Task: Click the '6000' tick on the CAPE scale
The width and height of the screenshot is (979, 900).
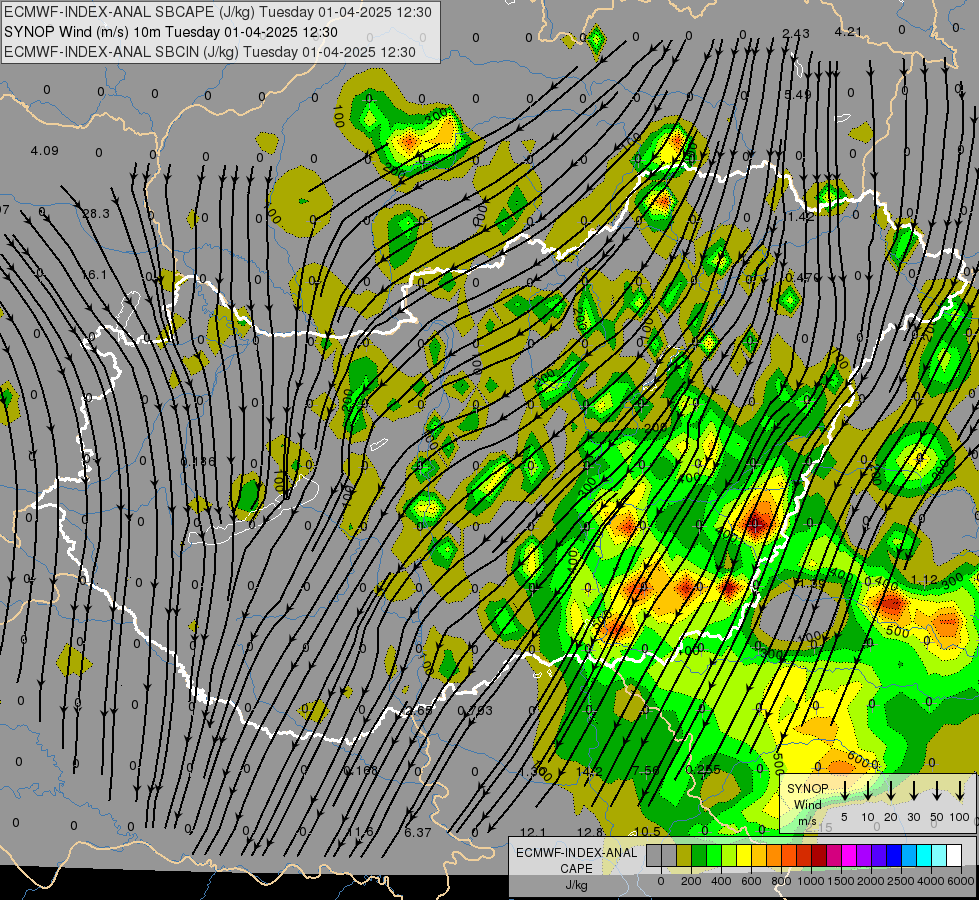Action: [961, 881]
